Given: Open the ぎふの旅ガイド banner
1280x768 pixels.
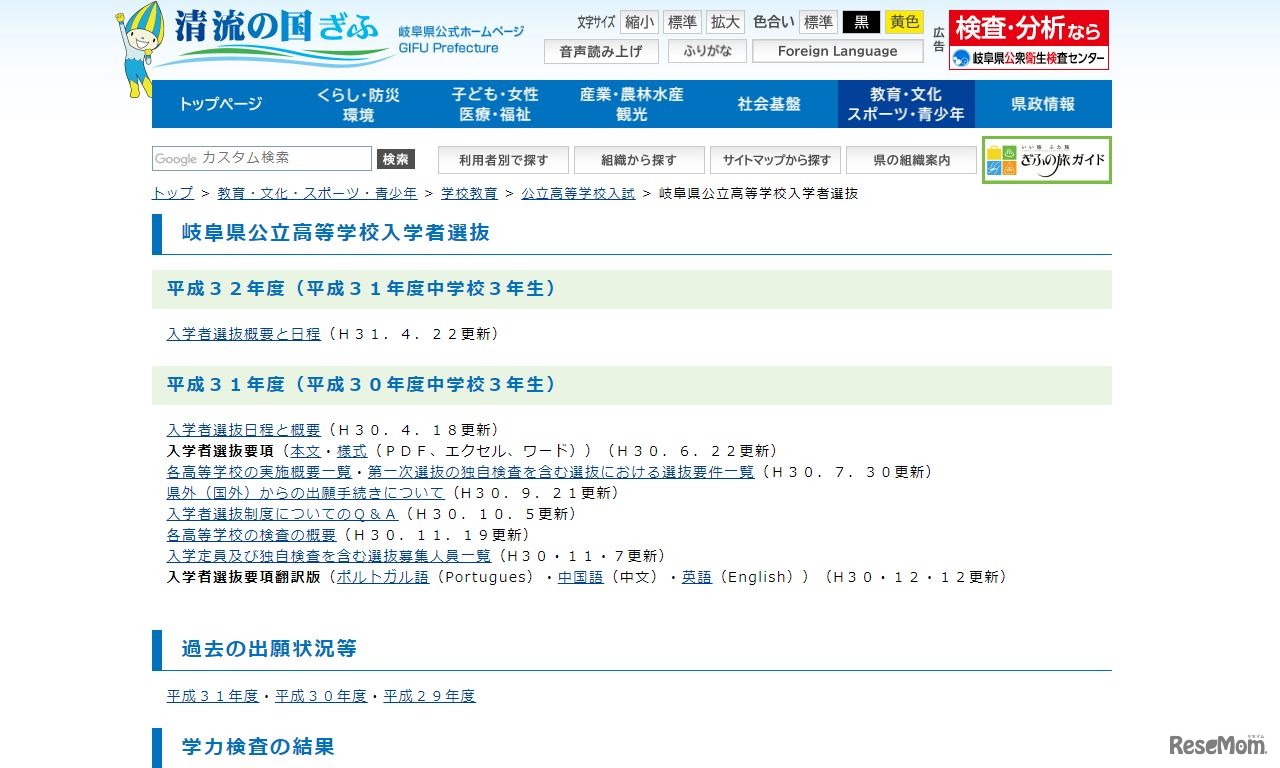Looking at the screenshot, I should [x=1046, y=159].
